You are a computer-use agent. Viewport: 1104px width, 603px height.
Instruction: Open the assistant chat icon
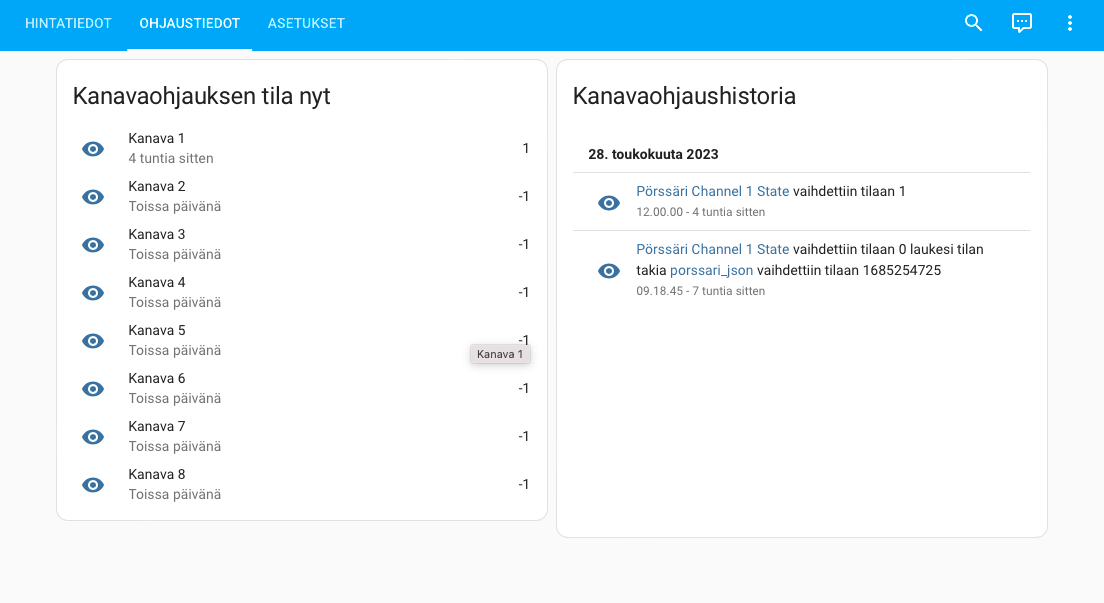[x=1021, y=23]
